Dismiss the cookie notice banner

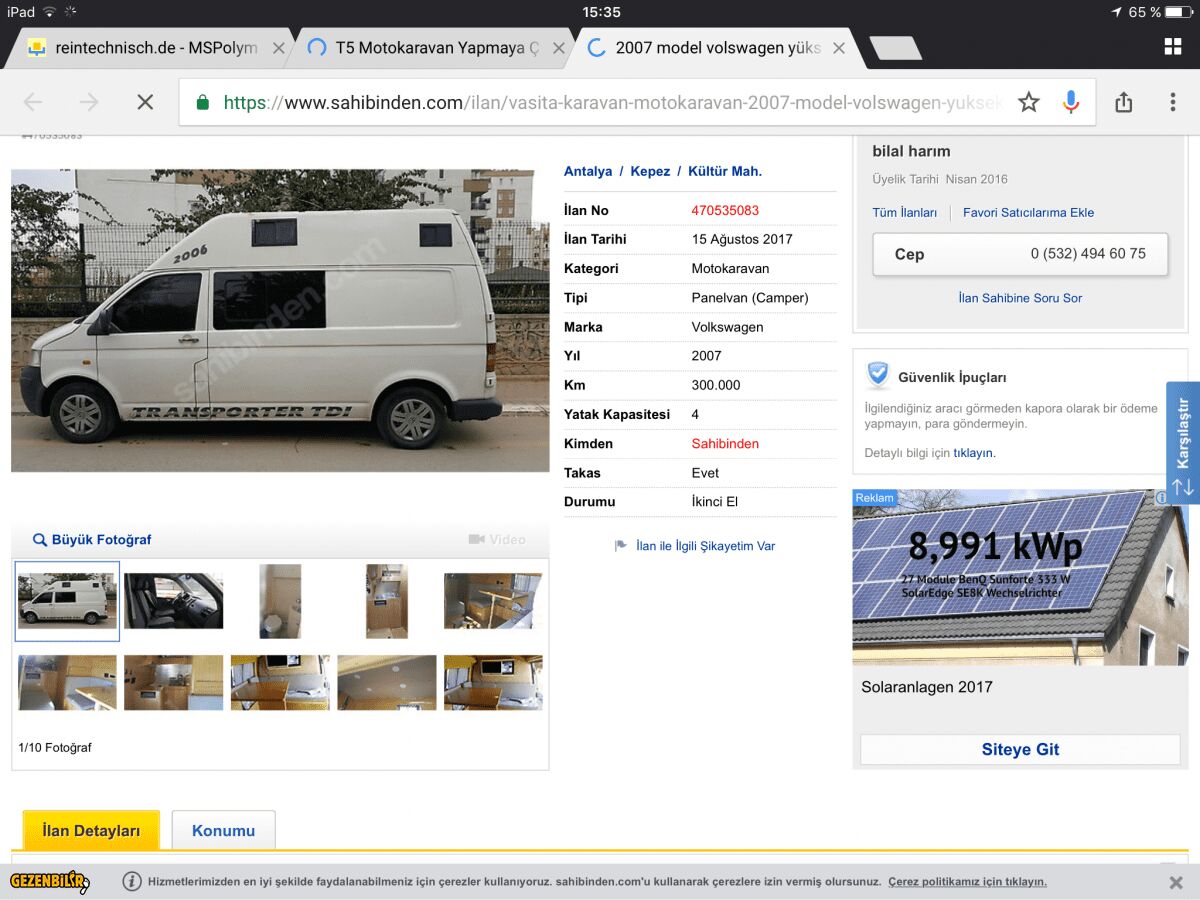(x=1176, y=882)
